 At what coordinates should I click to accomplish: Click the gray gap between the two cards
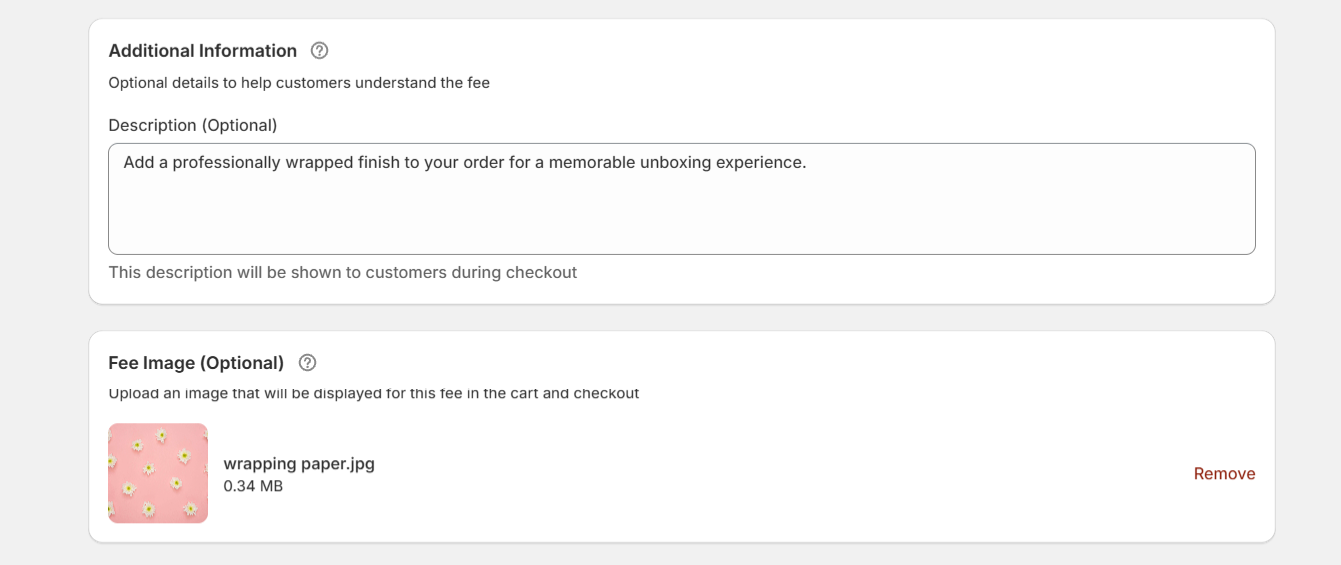[x=680, y=317]
